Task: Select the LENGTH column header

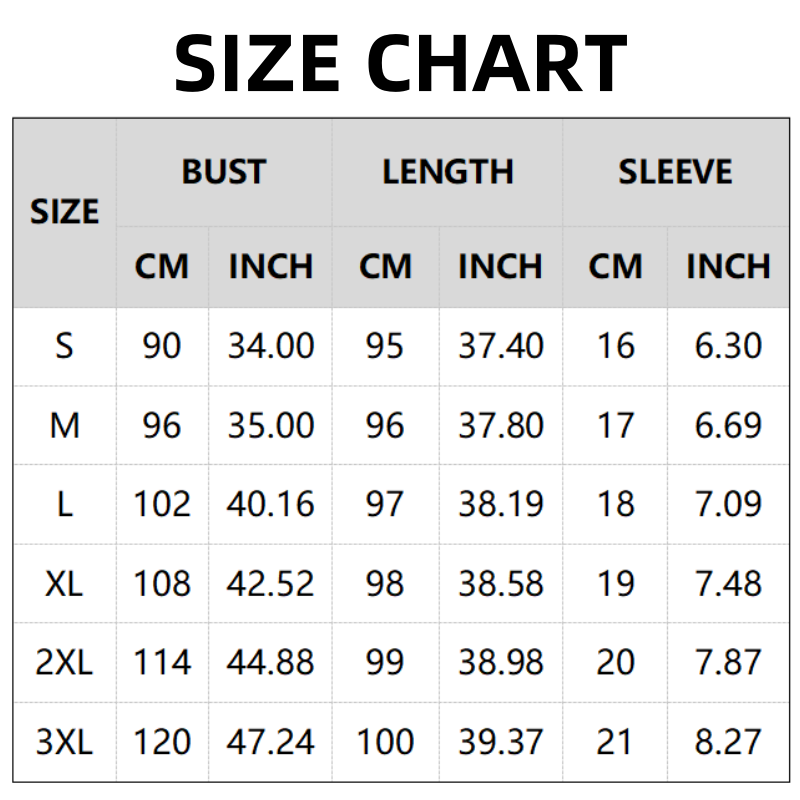Action: point(447,172)
